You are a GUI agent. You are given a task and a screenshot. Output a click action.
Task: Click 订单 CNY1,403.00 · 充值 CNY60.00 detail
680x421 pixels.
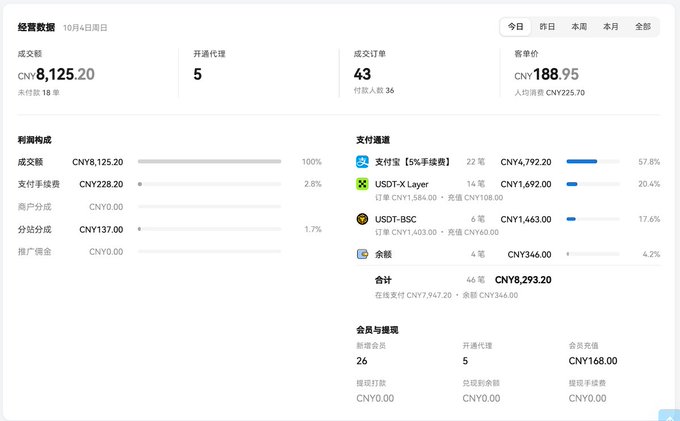tap(437, 232)
